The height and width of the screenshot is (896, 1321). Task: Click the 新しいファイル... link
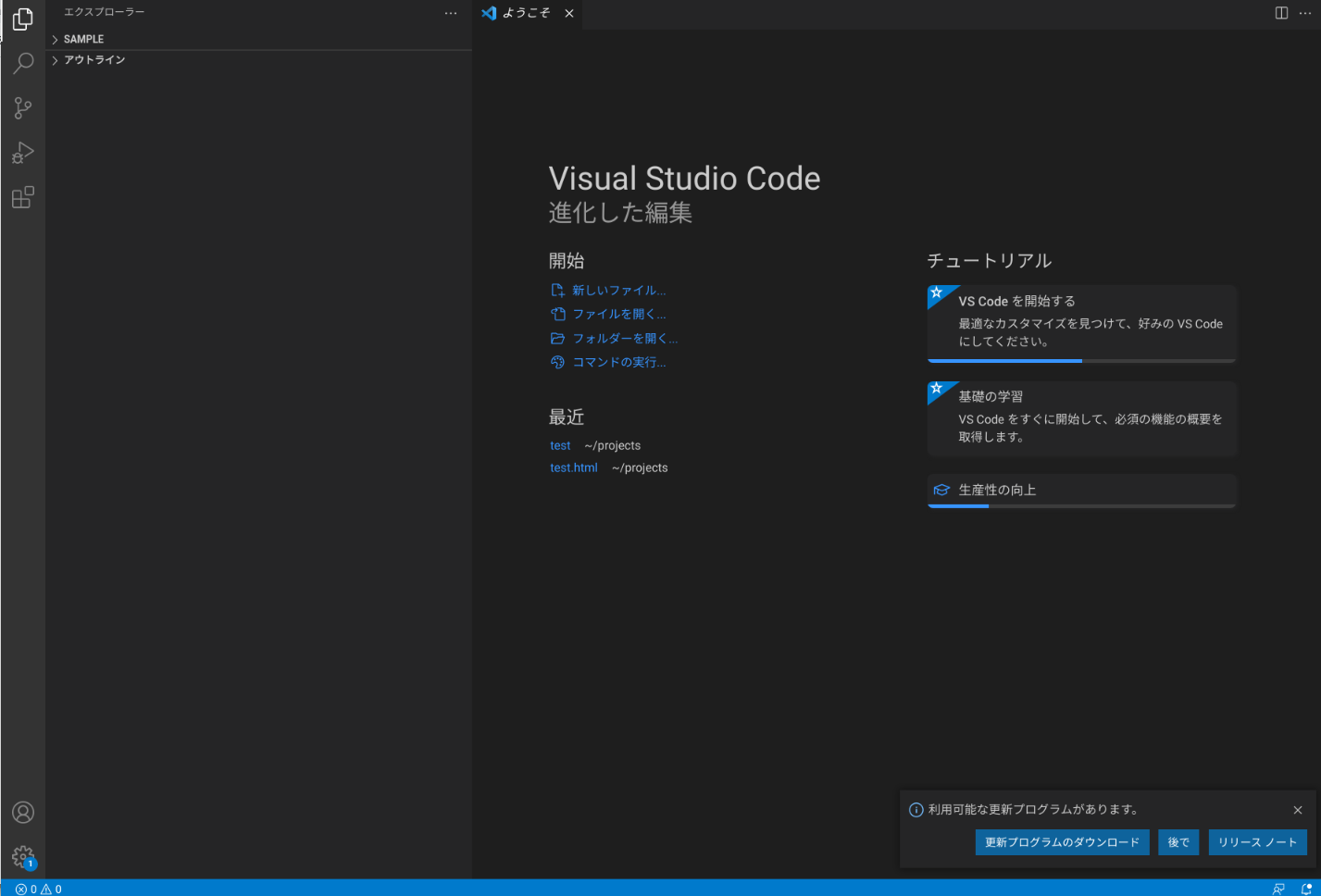pyautogui.click(x=618, y=290)
